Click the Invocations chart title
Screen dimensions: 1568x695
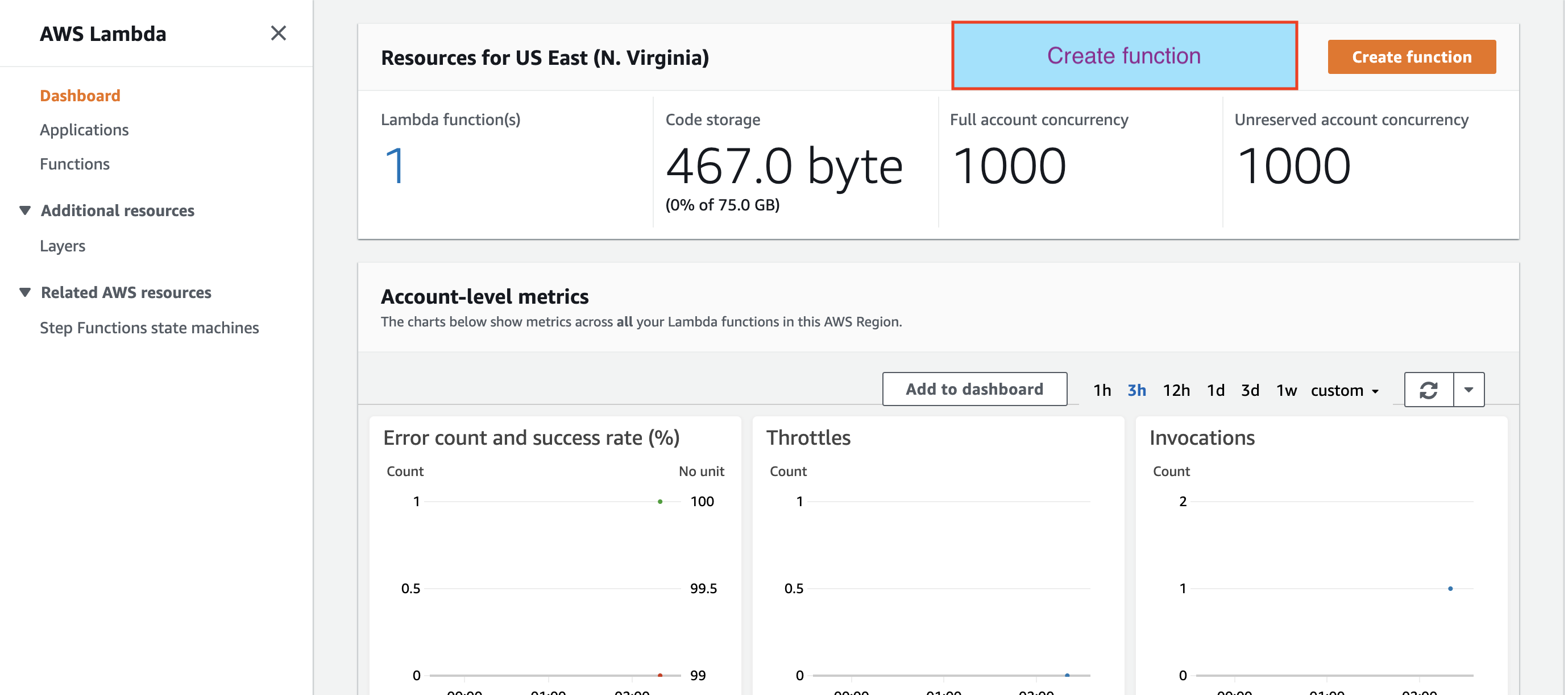pyautogui.click(x=1201, y=437)
